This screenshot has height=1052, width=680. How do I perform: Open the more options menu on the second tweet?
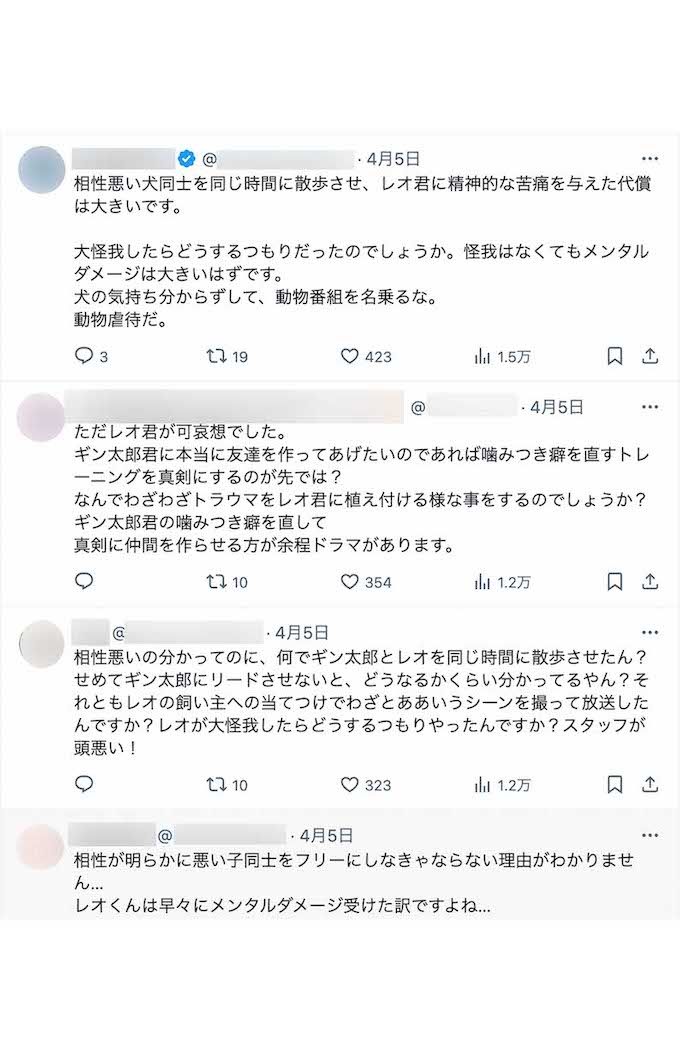pos(651,407)
